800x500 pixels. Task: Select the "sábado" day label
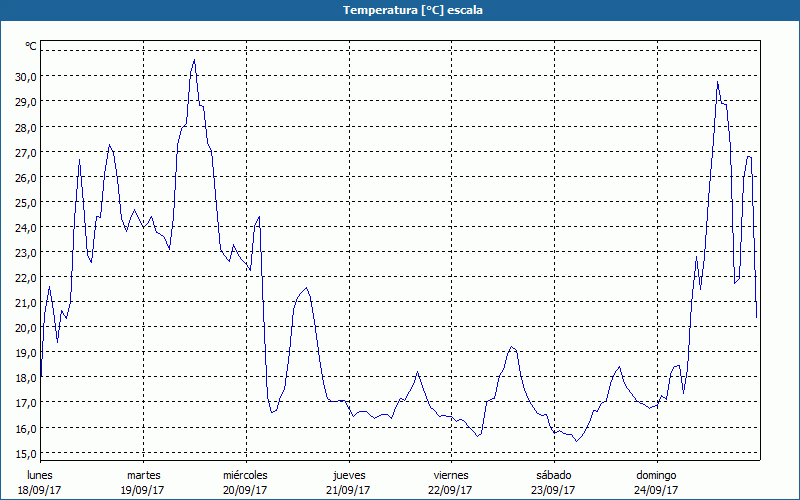click(553, 474)
